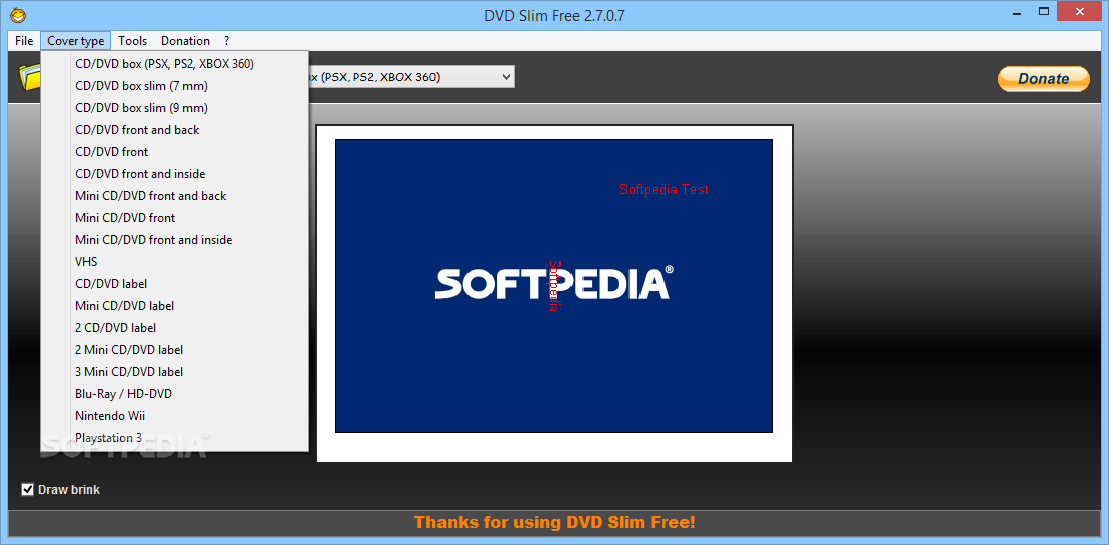Select CD/DVD box (PSX, PS2, XBOX 360)
This screenshot has width=1109, height=545.
click(175, 64)
